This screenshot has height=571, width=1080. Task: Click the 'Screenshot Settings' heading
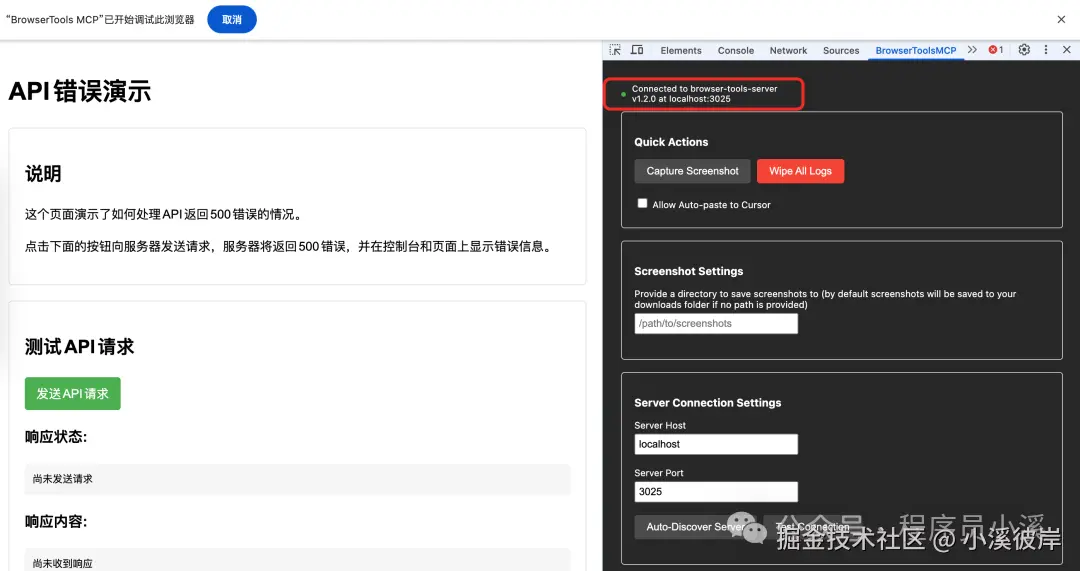point(688,271)
